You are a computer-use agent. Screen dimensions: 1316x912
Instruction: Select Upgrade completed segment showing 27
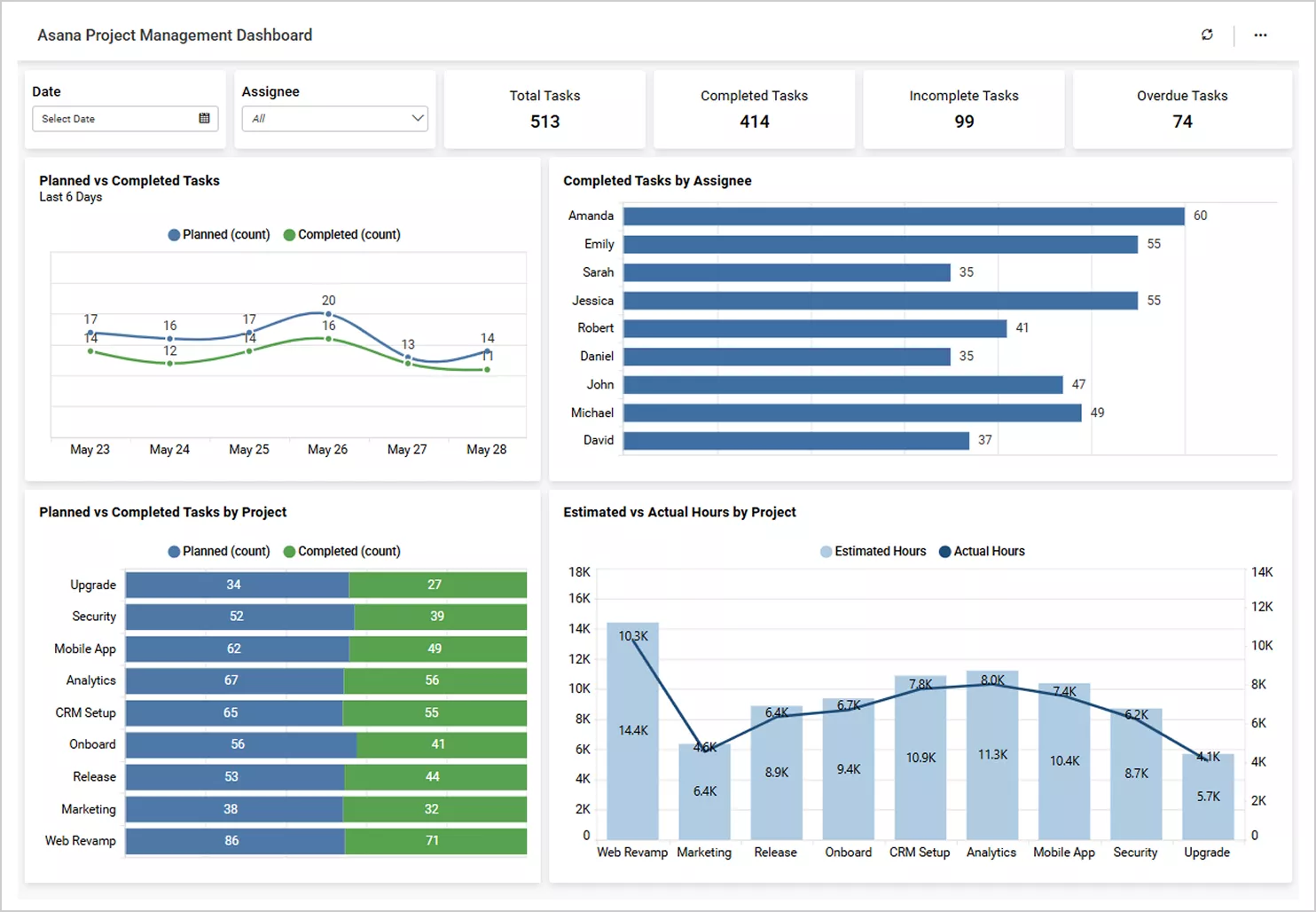pyautogui.click(x=437, y=585)
